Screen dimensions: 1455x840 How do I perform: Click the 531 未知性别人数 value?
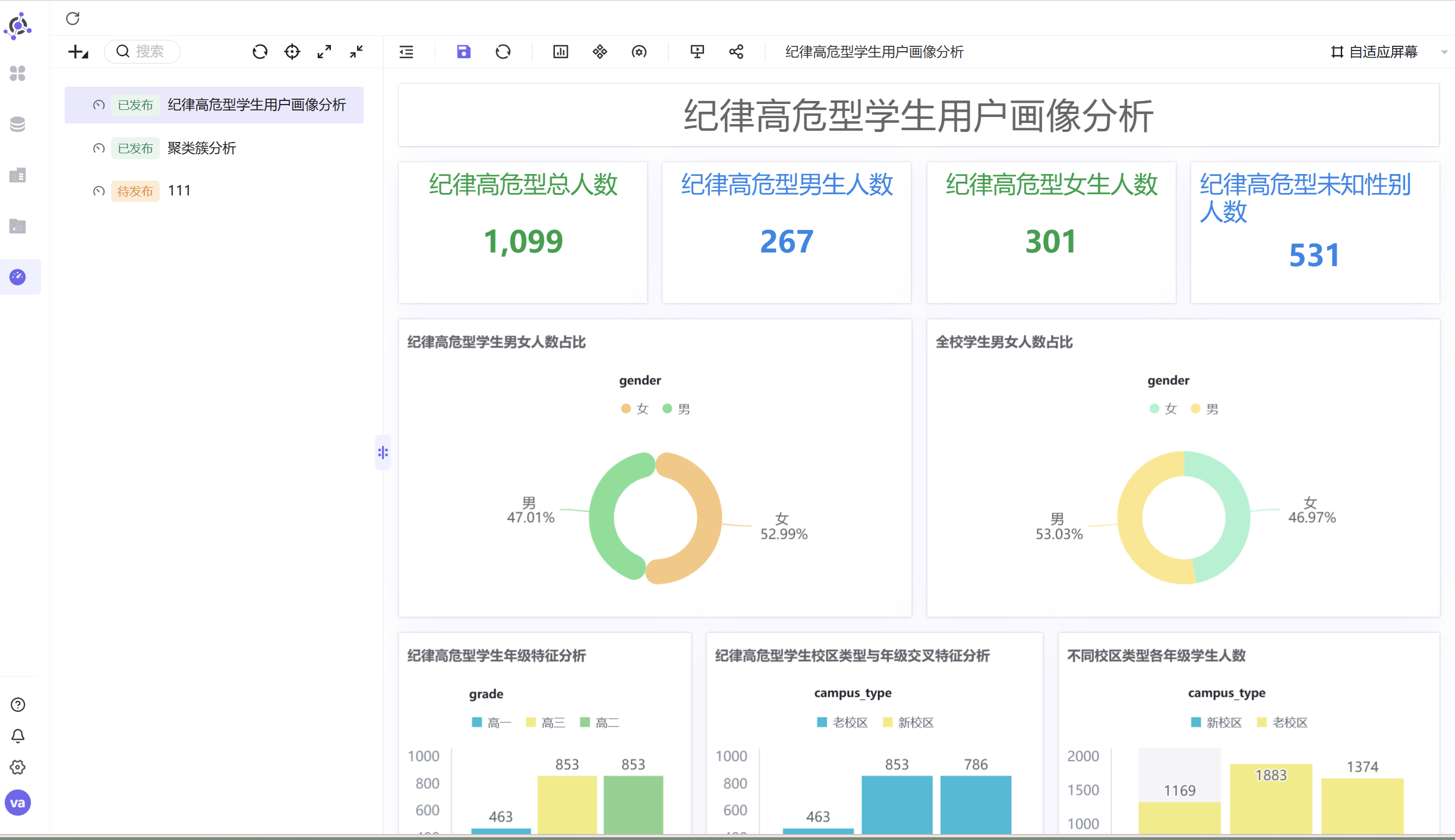(x=1314, y=255)
